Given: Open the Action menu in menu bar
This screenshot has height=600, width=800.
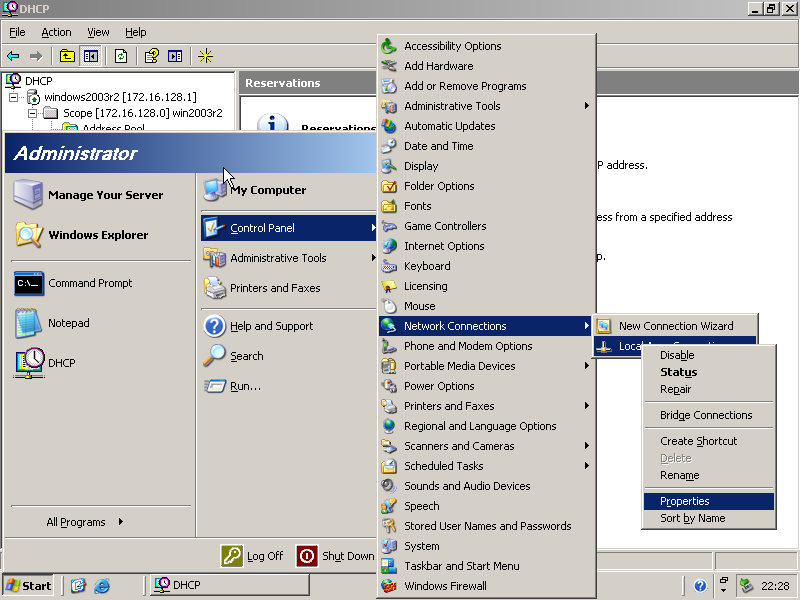Looking at the screenshot, I should pos(56,32).
